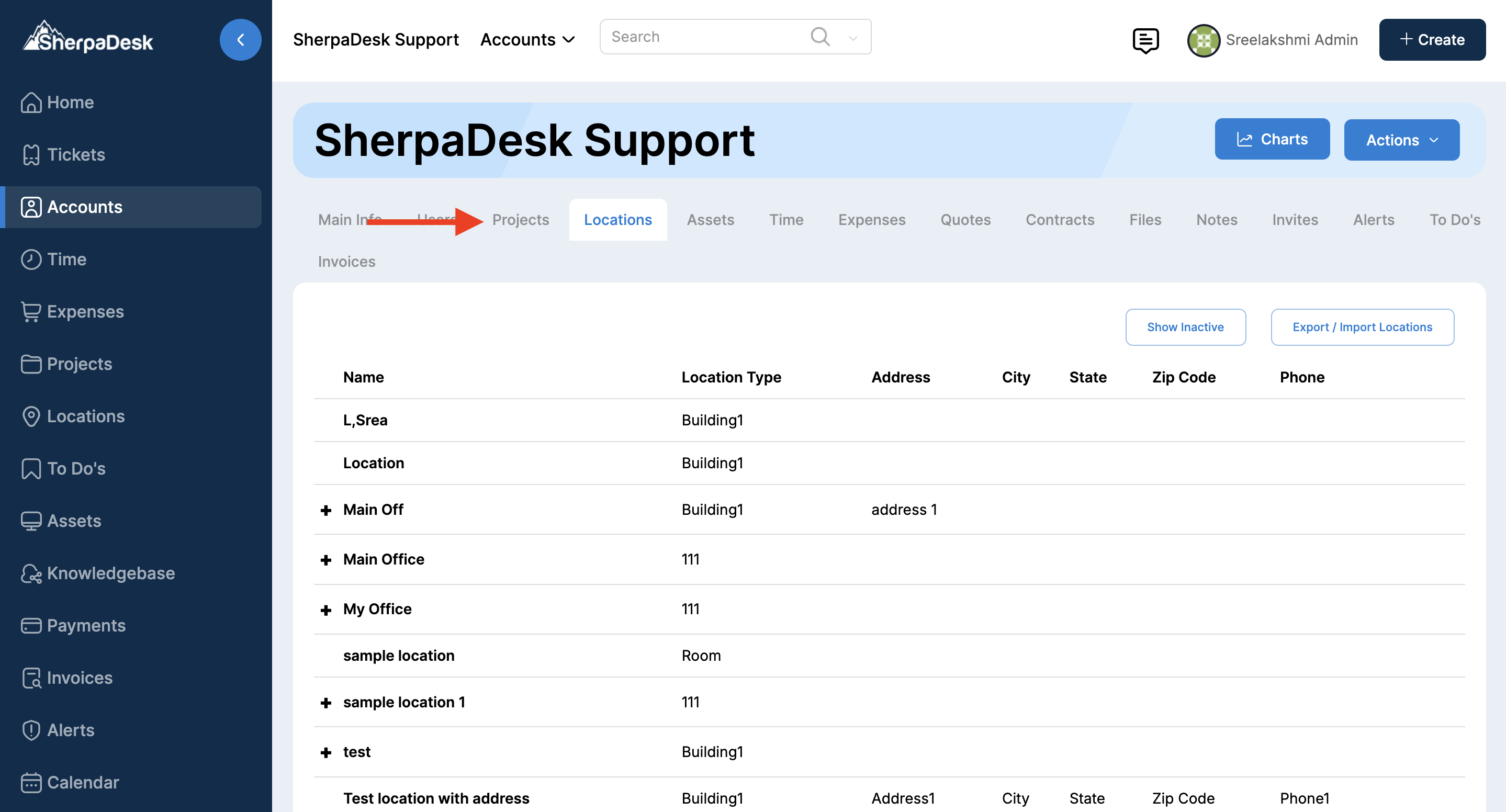
Task: Click the chat messages icon in header
Action: [1145, 40]
